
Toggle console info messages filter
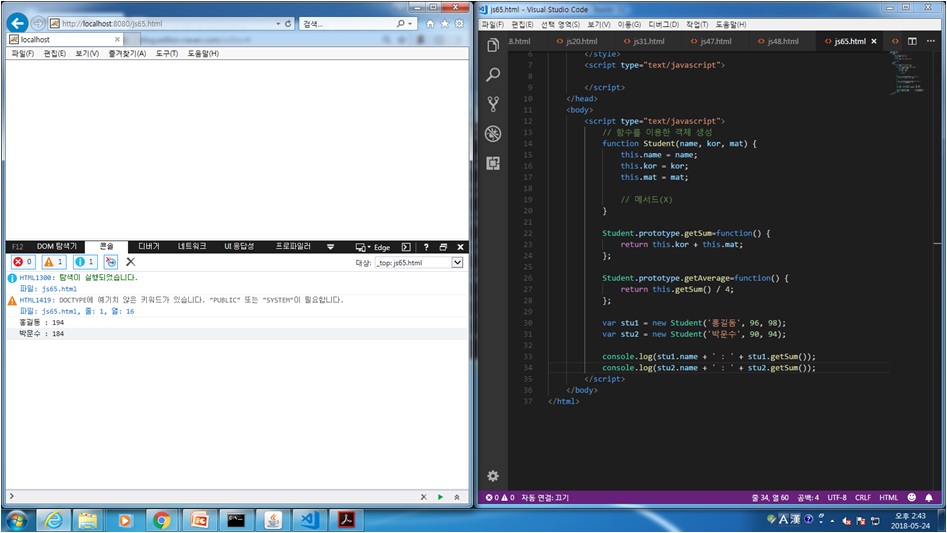coord(85,262)
